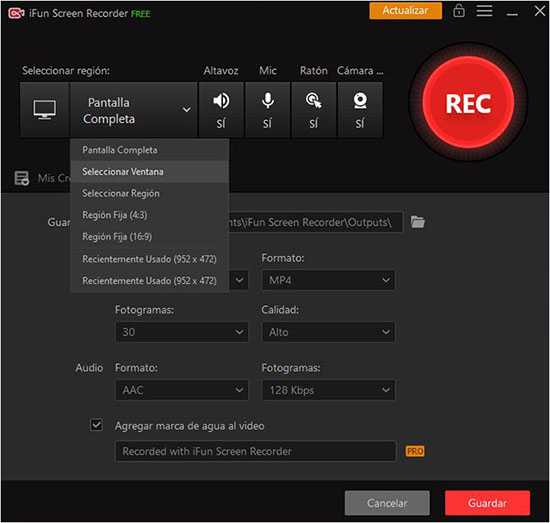Image resolution: width=550 pixels, height=523 pixels.
Task: Click the big red REC button
Action: click(x=468, y=103)
